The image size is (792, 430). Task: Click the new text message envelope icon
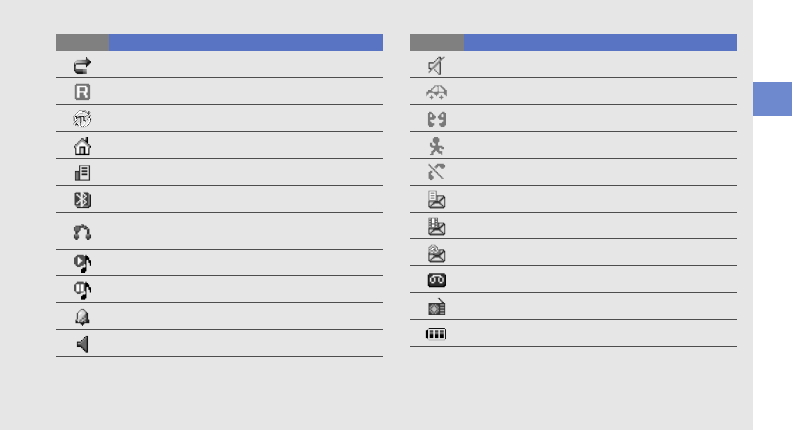436,200
